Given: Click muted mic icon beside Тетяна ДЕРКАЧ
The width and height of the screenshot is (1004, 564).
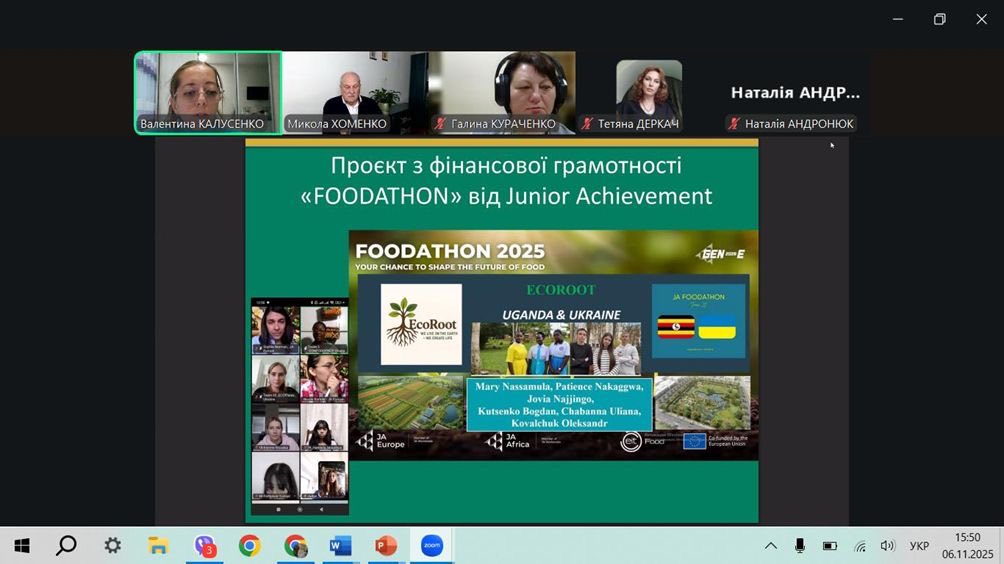Looking at the screenshot, I should click(587, 124).
